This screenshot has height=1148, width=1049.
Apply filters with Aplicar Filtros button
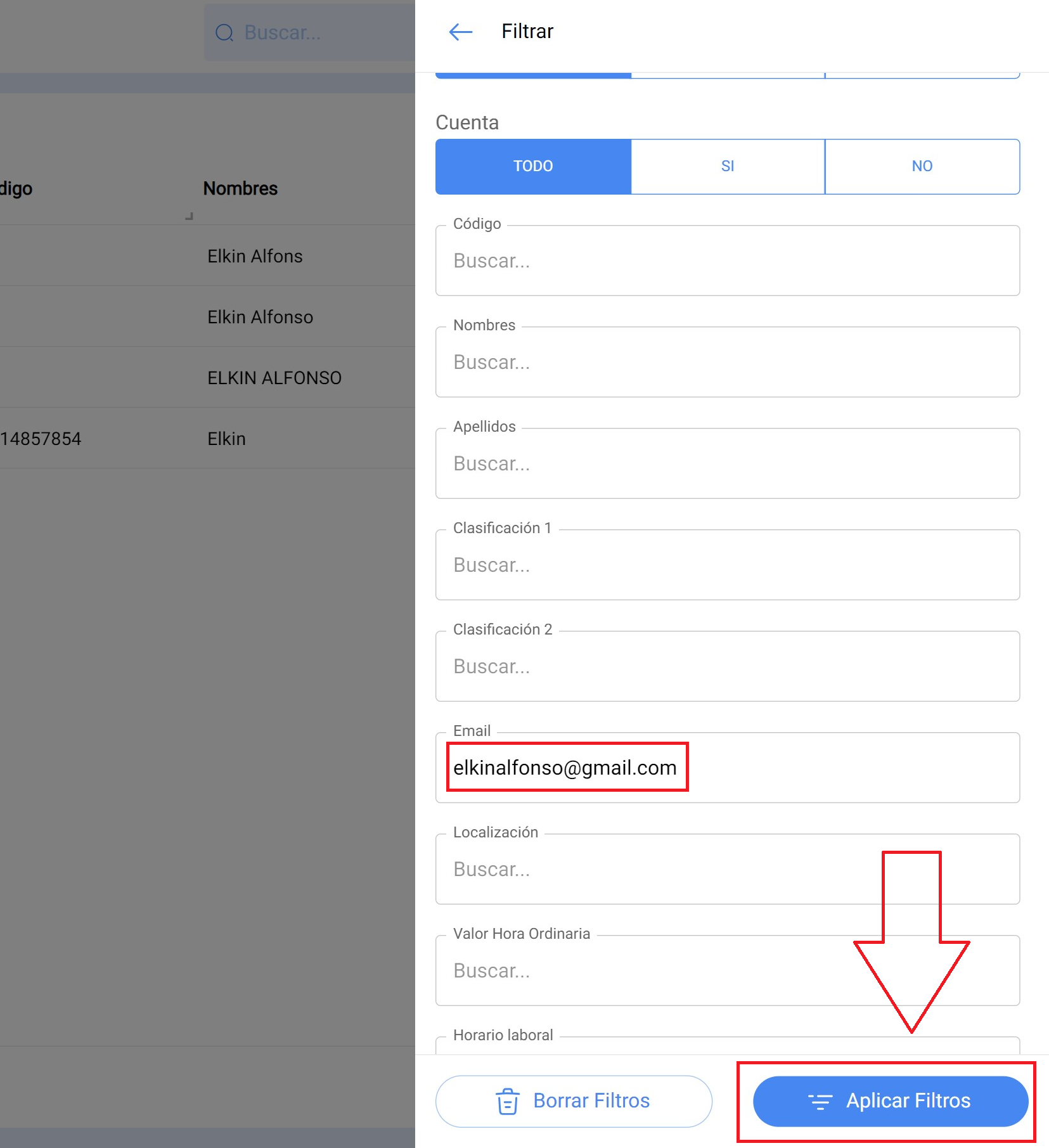point(890,1101)
